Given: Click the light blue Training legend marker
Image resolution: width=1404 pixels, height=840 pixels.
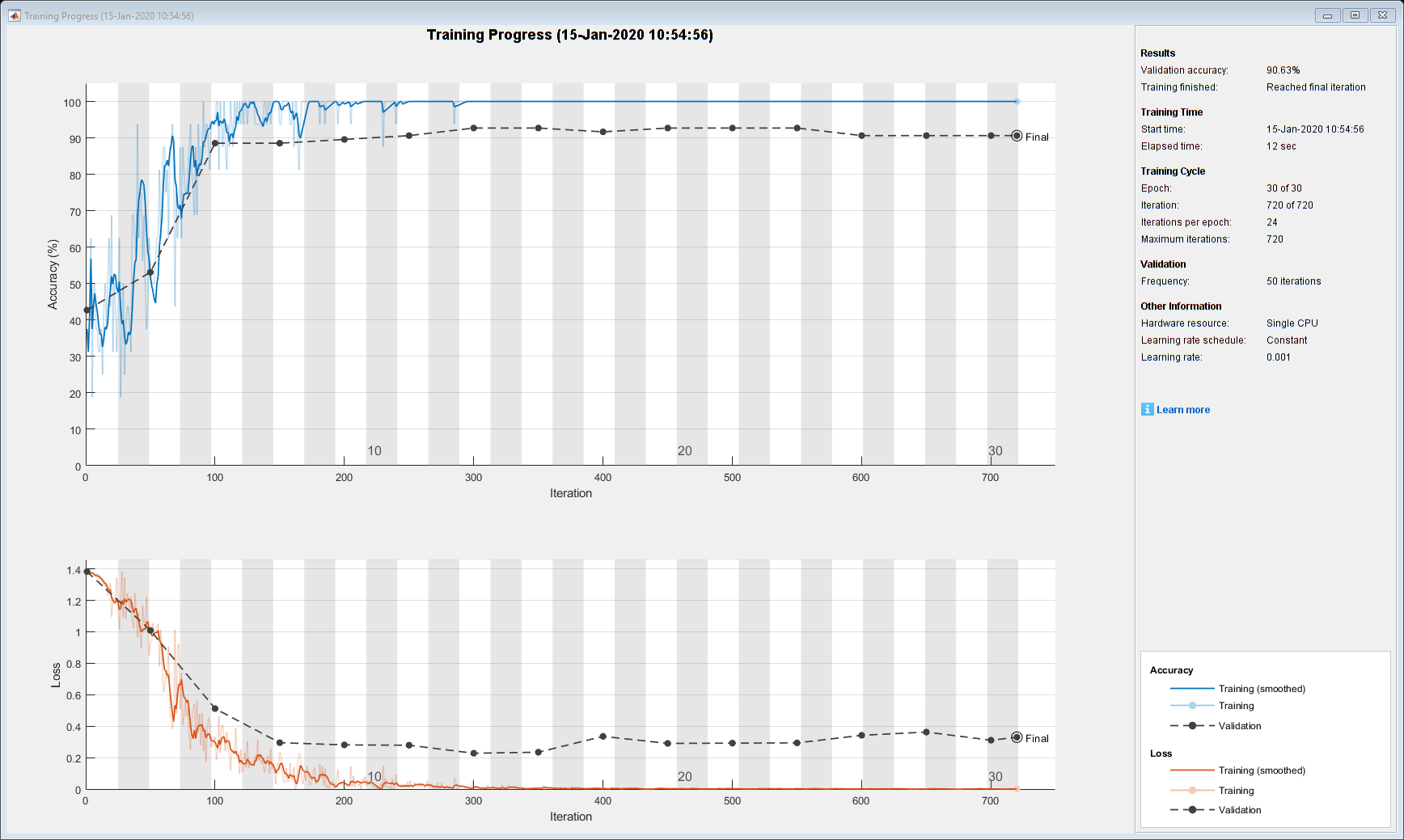Looking at the screenshot, I should click(1192, 706).
